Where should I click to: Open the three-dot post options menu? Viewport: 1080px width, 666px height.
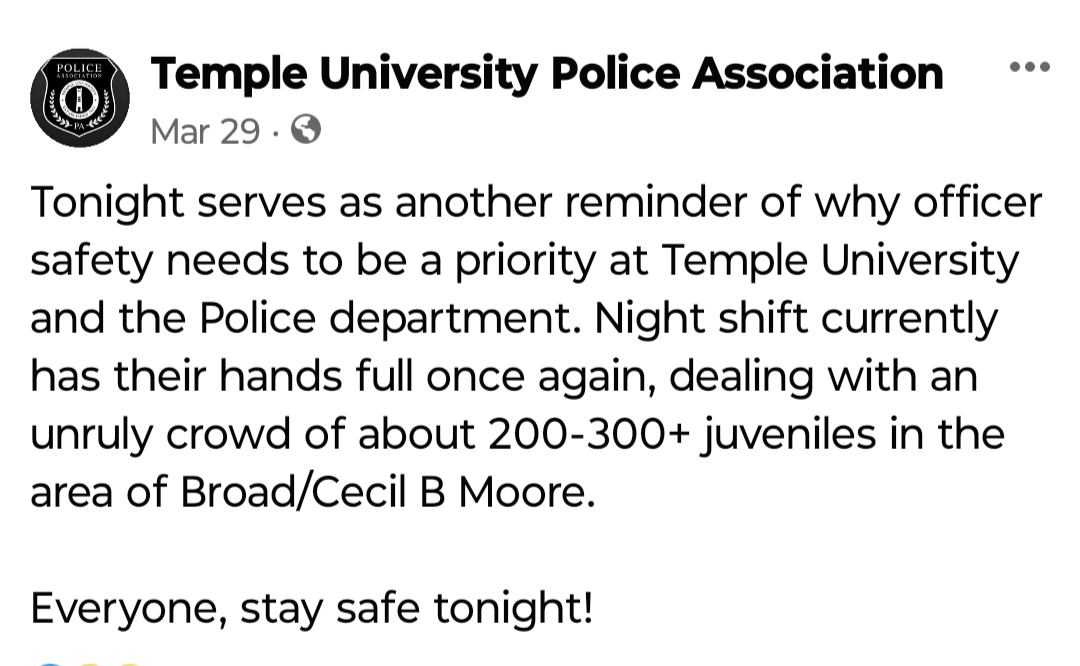(x=1030, y=67)
